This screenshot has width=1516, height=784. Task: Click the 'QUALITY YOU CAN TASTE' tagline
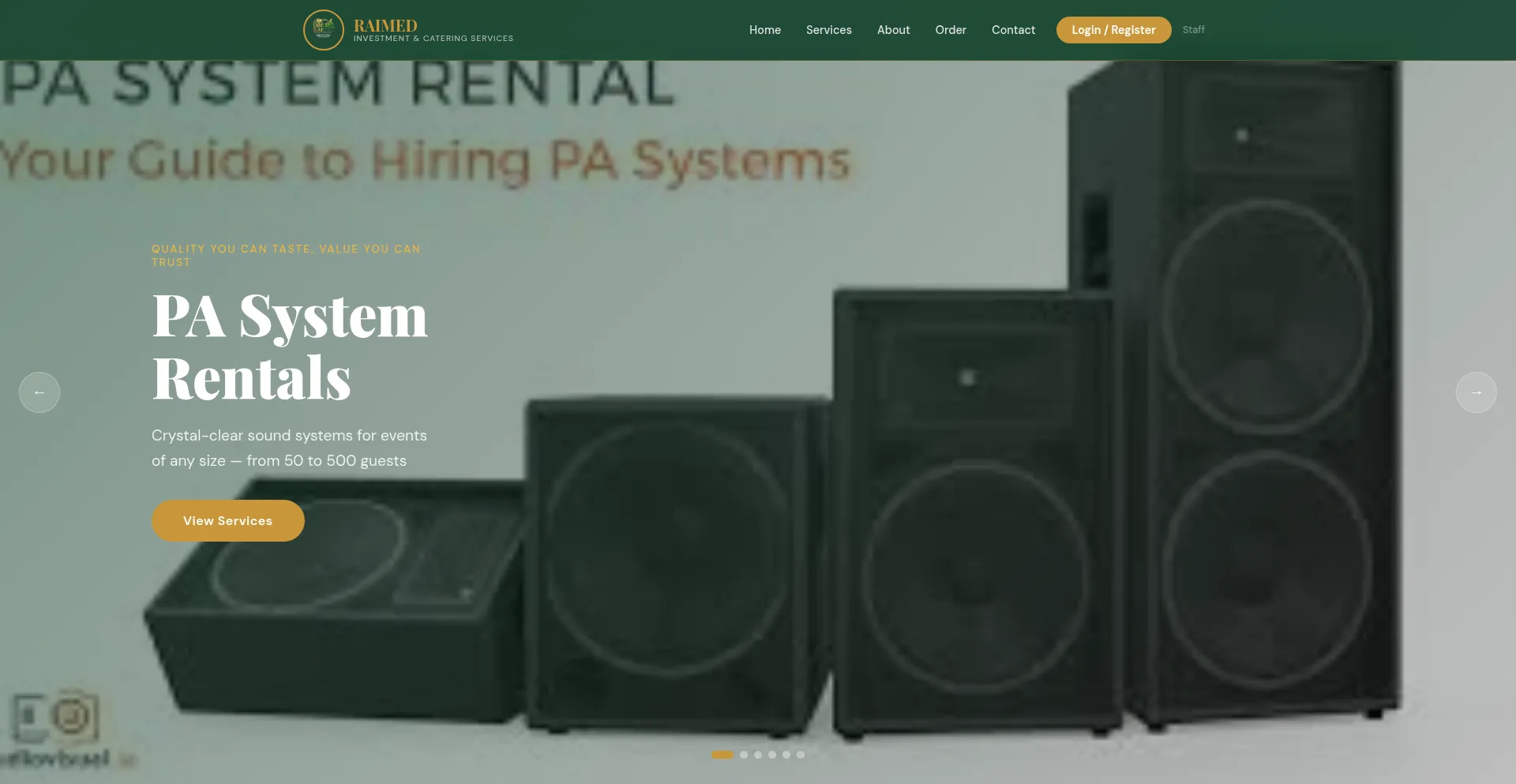point(286,255)
